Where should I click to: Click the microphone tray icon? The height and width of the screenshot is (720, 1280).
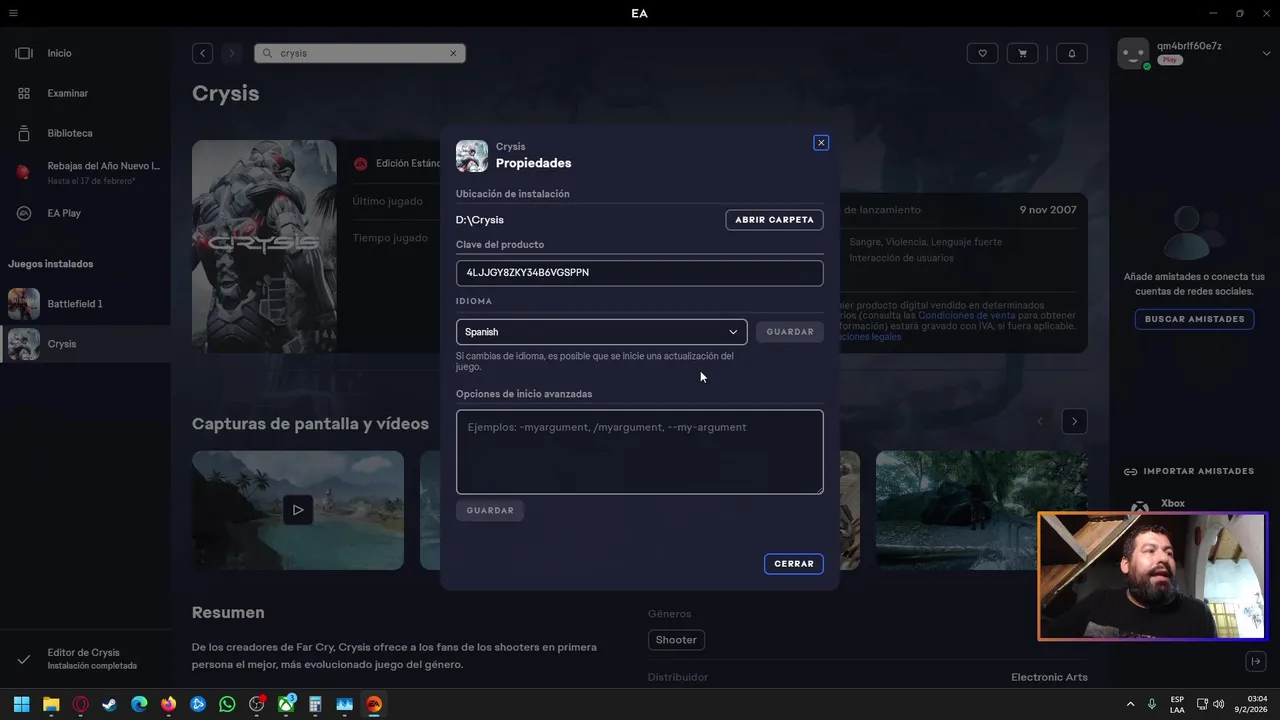(x=1152, y=704)
